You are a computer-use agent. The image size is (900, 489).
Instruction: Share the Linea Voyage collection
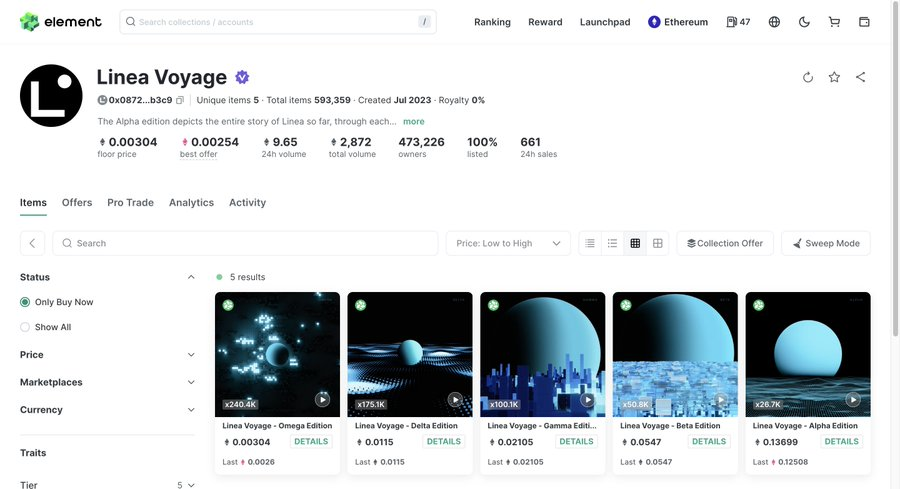(861, 77)
